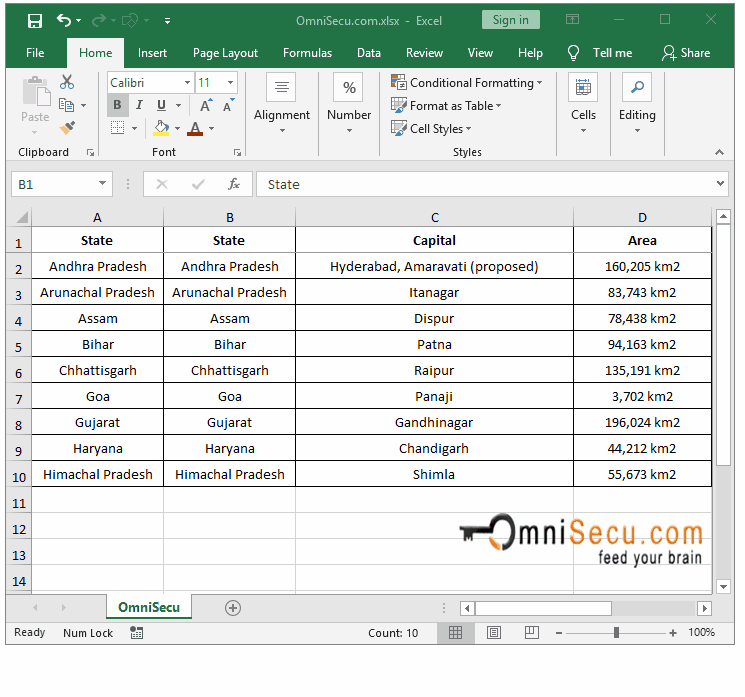Select the OmniSecu sheet tab

coord(149,607)
